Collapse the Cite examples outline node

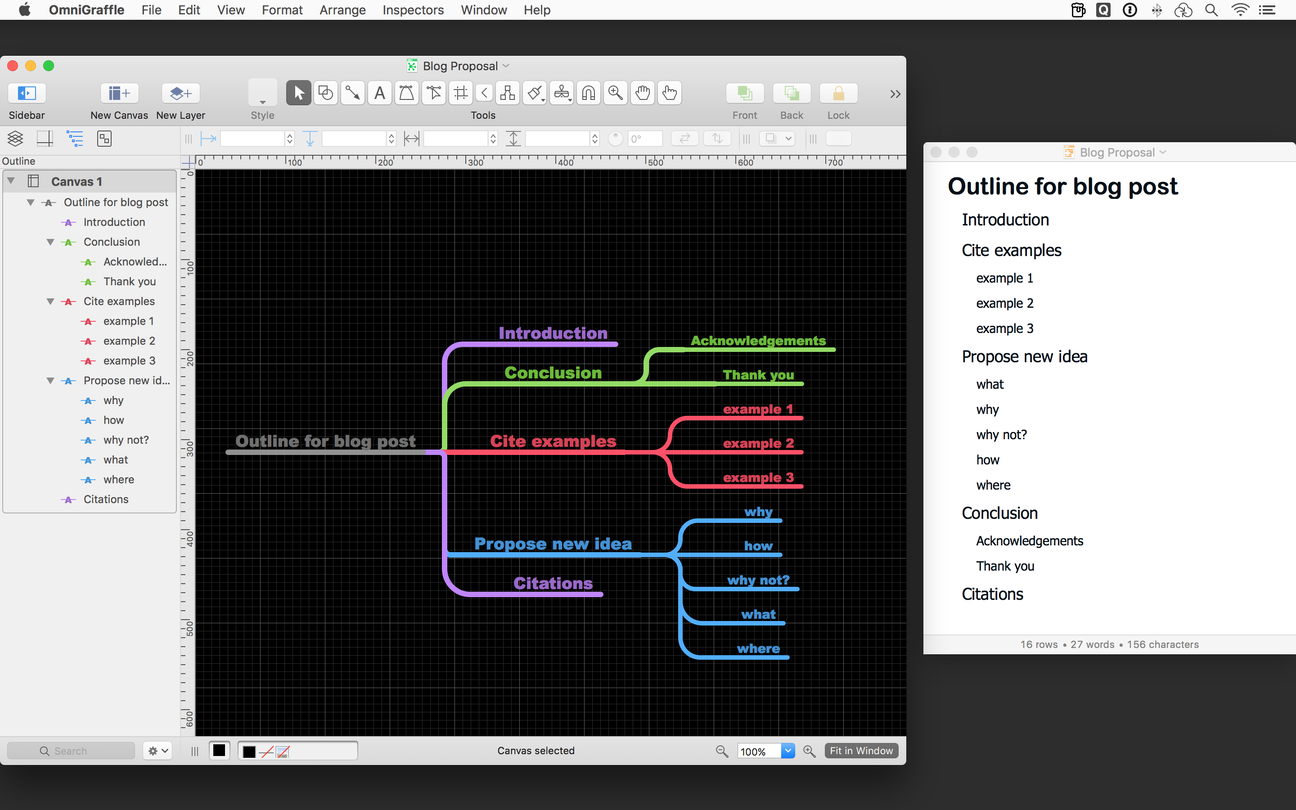click(50, 301)
